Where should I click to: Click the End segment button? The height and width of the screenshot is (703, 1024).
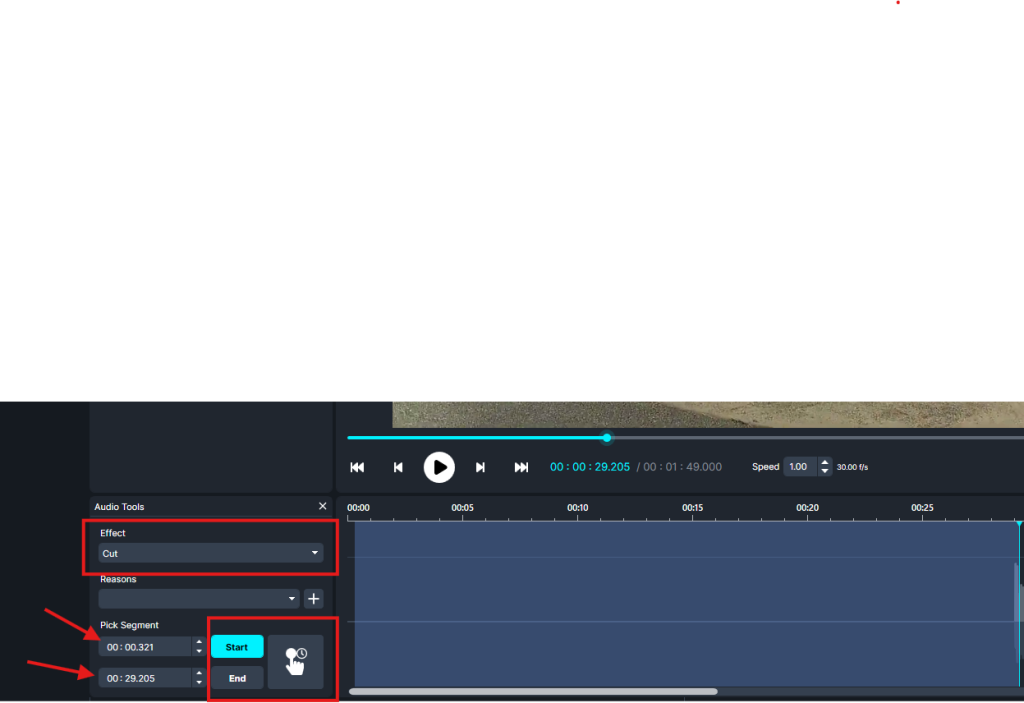237,678
